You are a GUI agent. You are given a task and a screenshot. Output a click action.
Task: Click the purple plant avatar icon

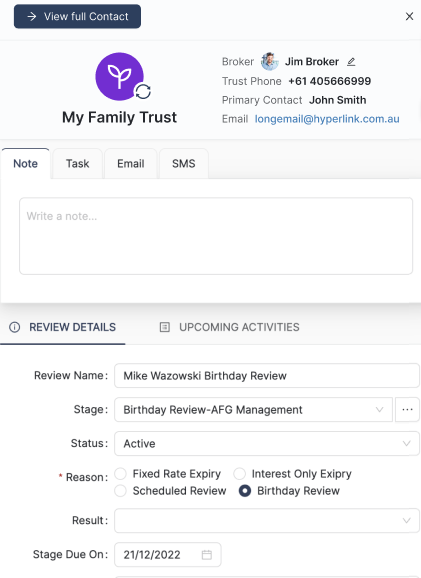pyautogui.click(x=119, y=76)
